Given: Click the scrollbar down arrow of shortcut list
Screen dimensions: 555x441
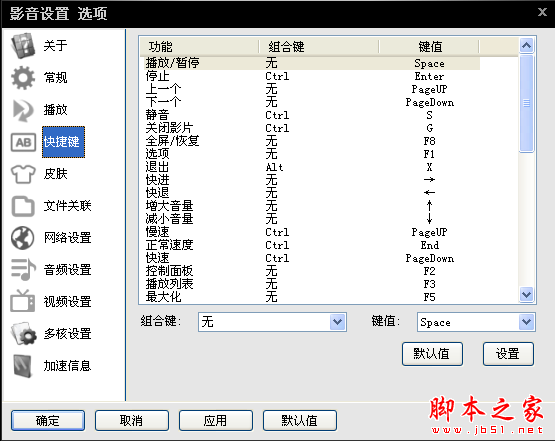Looking at the screenshot, I should (x=526, y=294).
